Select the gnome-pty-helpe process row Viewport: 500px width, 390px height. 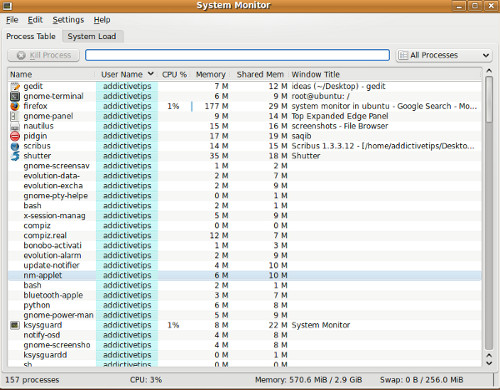click(x=245, y=196)
